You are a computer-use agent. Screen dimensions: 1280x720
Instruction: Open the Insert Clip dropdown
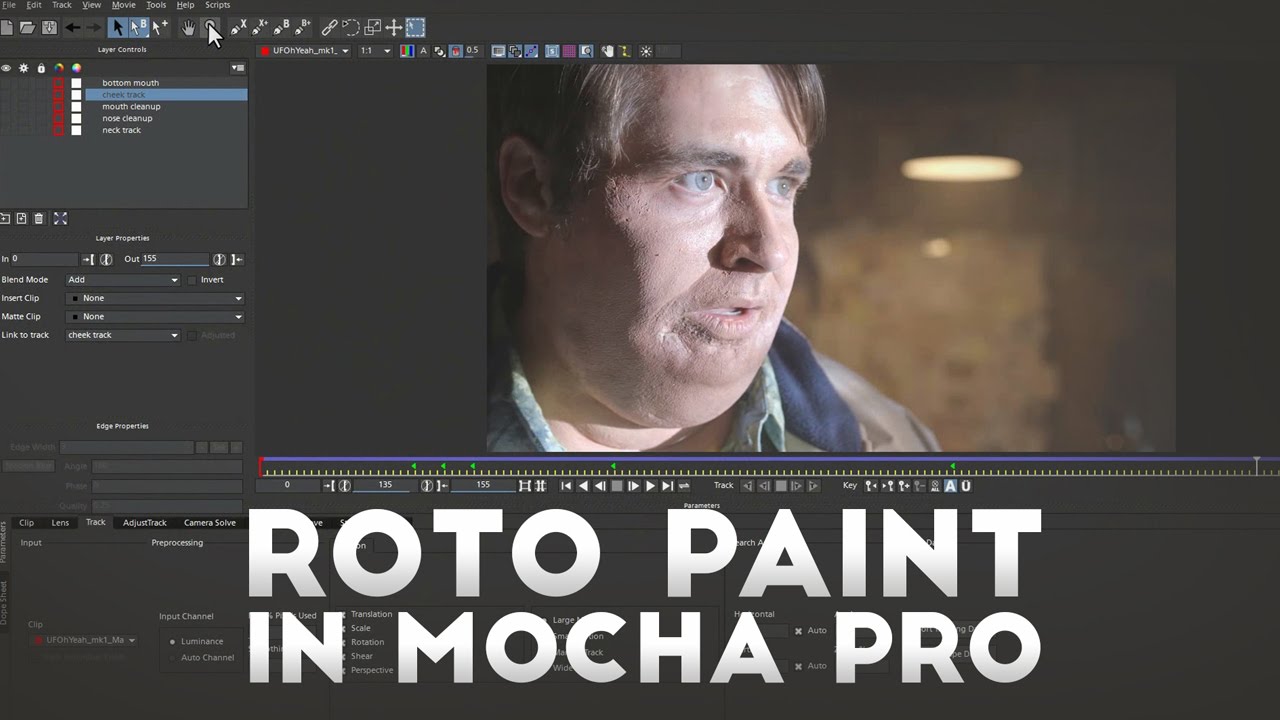(155, 298)
